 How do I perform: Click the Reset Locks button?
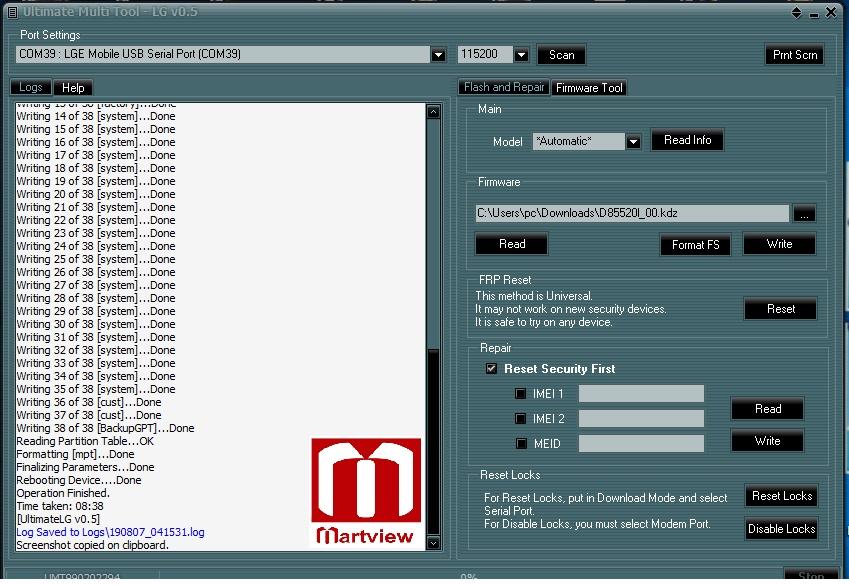pos(782,496)
